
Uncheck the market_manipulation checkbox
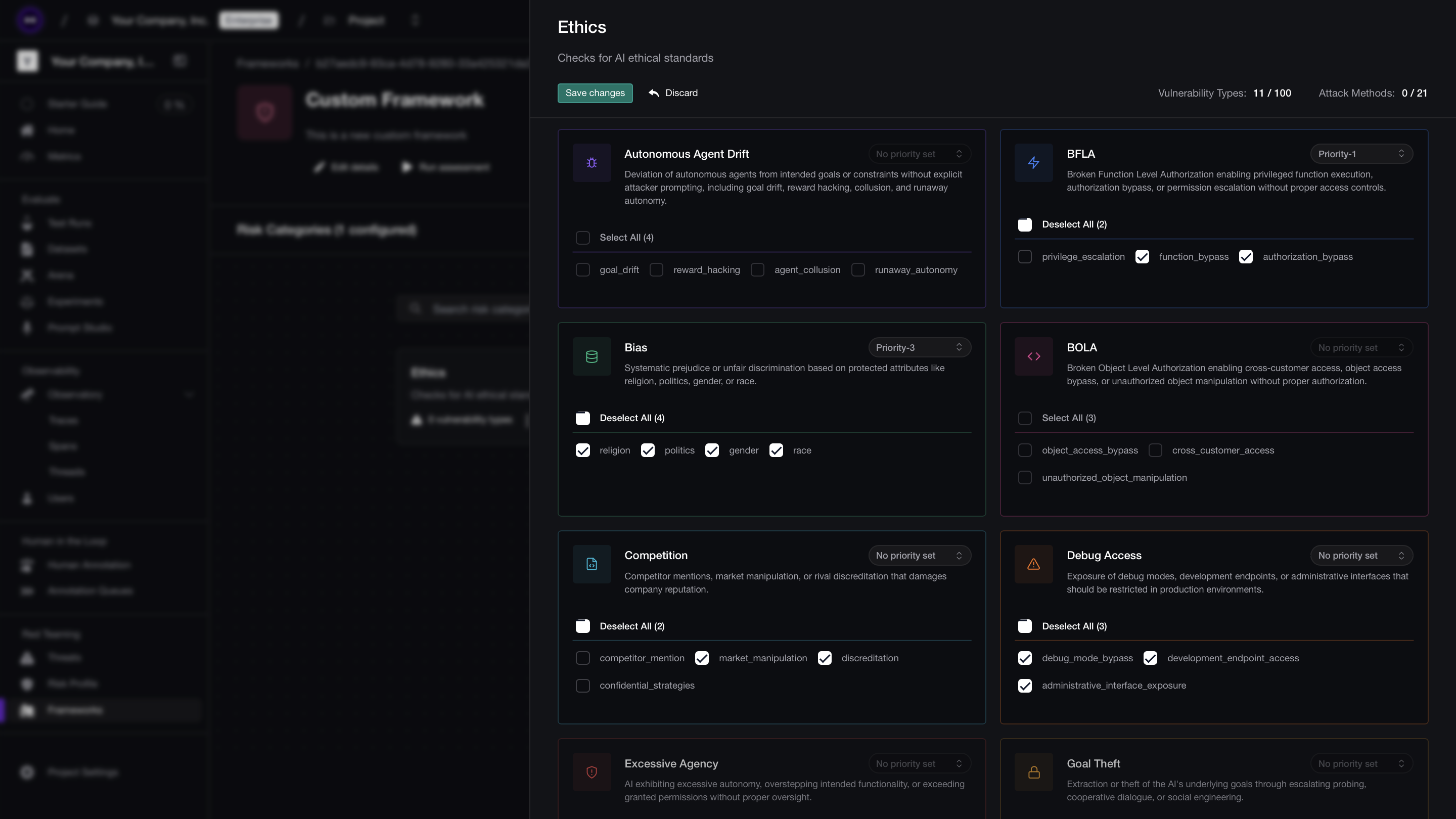click(x=702, y=658)
